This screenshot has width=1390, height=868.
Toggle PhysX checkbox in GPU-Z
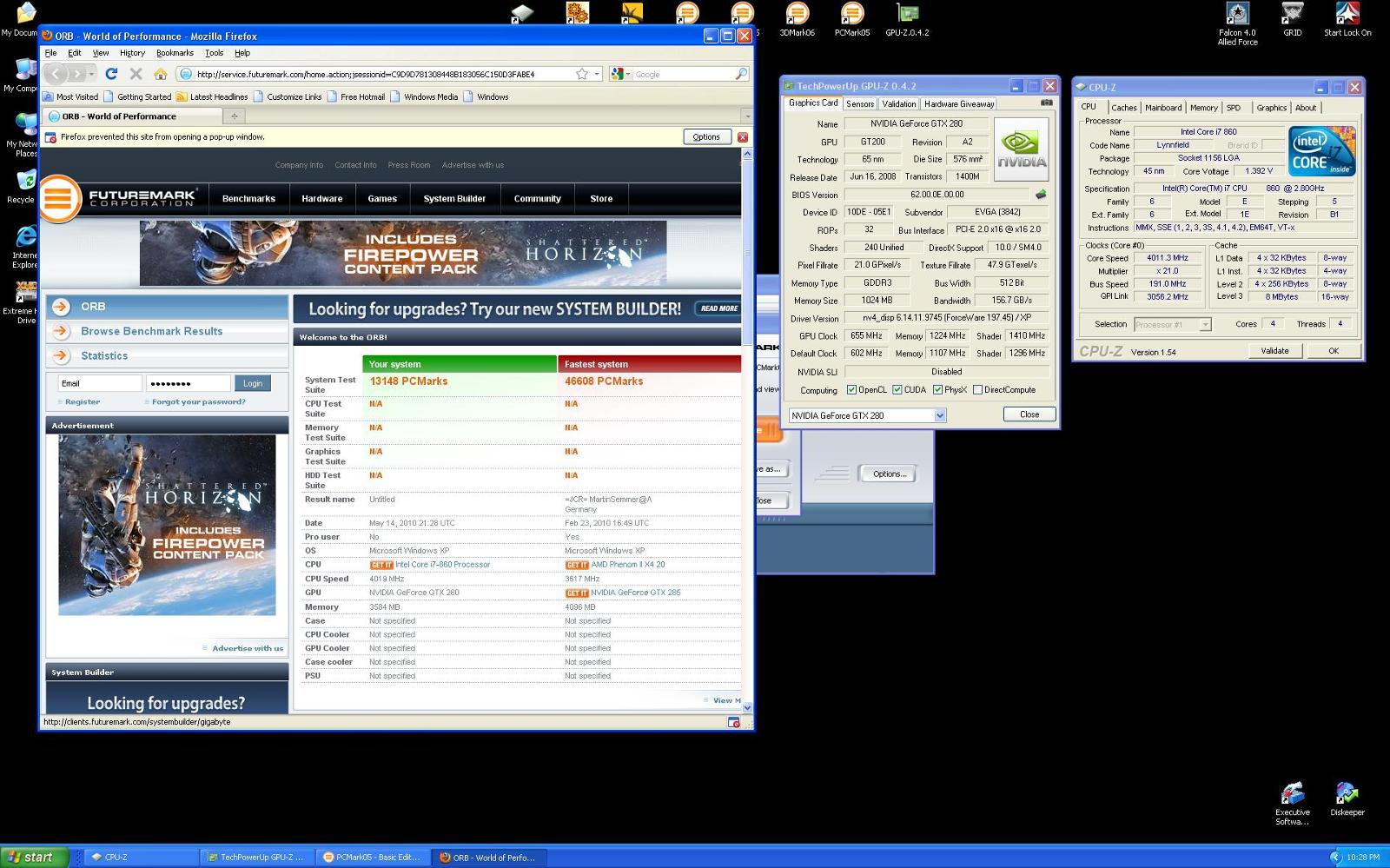point(937,390)
